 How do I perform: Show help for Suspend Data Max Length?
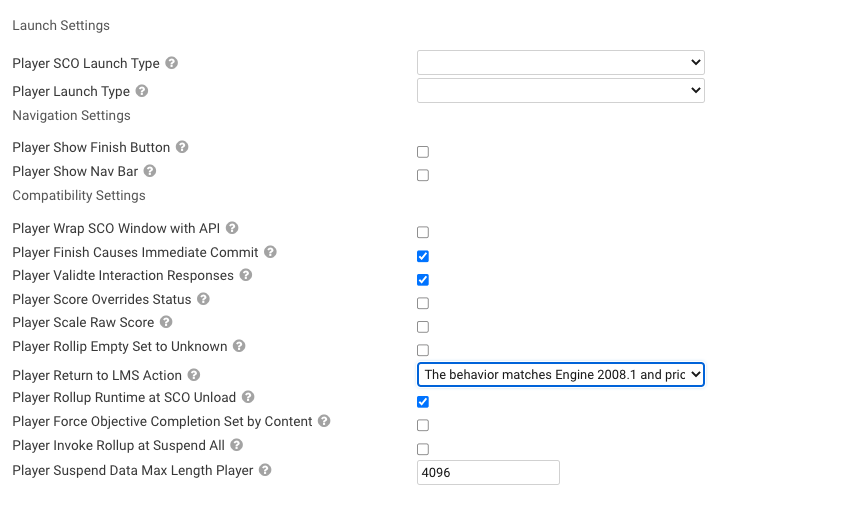pos(265,470)
